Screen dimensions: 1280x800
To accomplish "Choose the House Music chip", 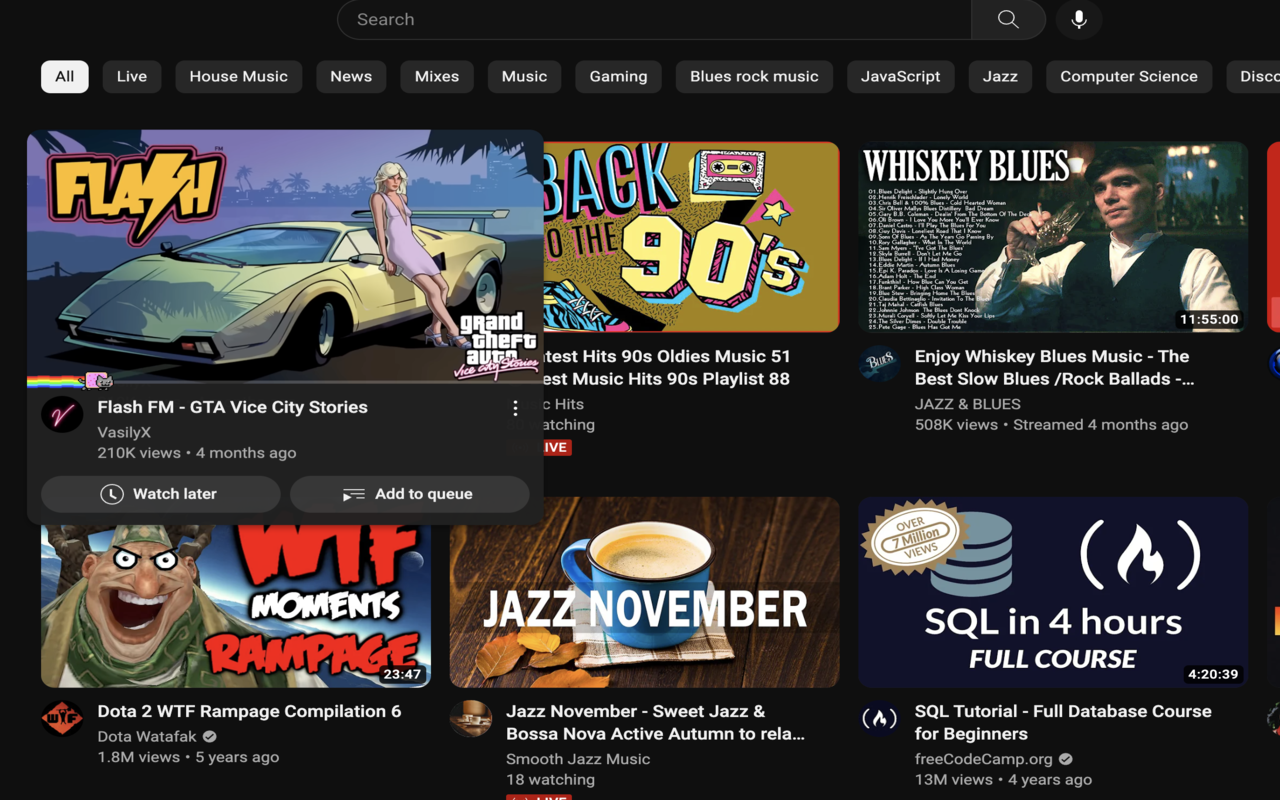I will coord(239,77).
